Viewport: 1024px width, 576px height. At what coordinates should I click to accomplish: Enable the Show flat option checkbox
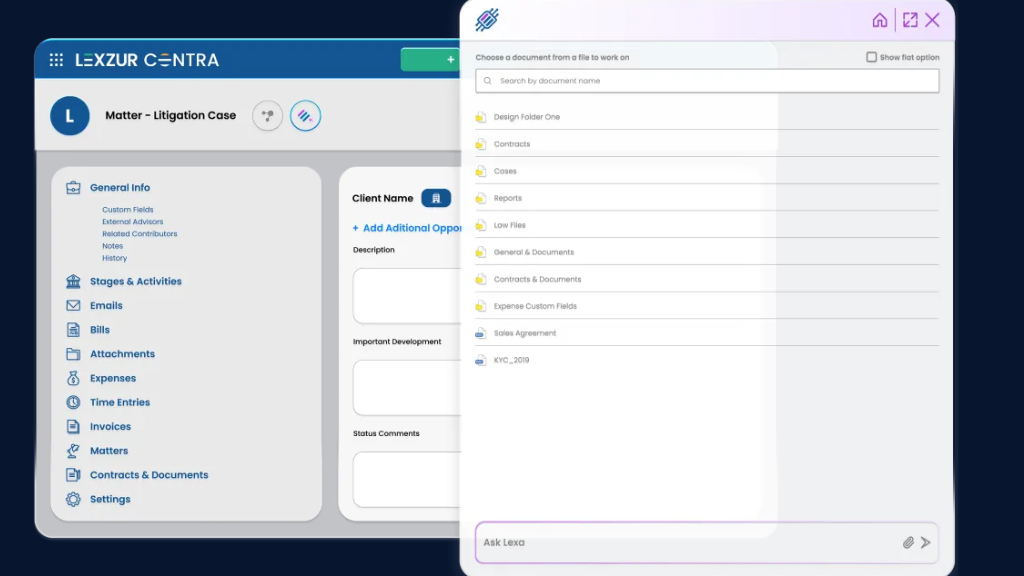pos(872,57)
